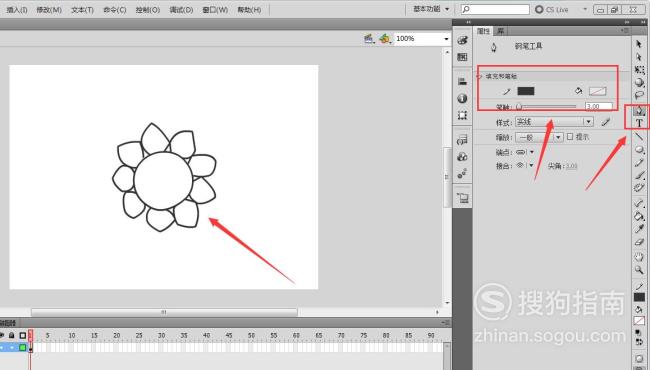
Task: Open the Project panel from the dock
Action: pyautogui.click(x=462, y=198)
